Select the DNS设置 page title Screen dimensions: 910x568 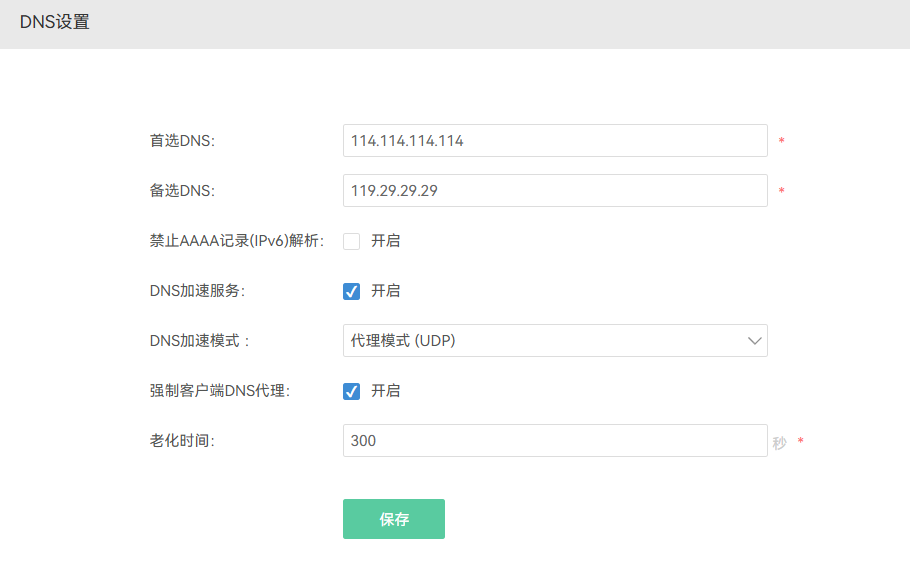click(x=55, y=22)
